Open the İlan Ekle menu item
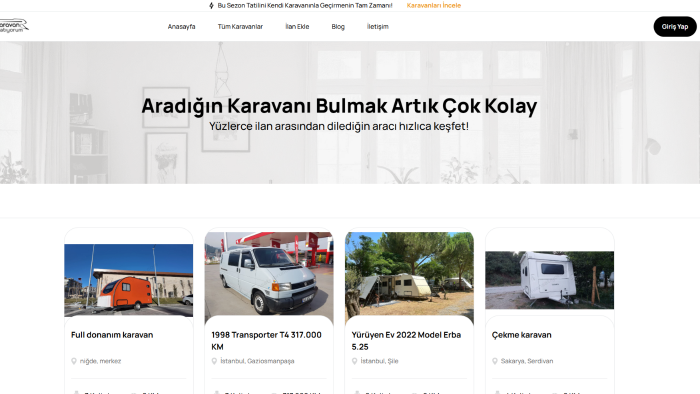The height and width of the screenshot is (394, 700). [x=297, y=26]
